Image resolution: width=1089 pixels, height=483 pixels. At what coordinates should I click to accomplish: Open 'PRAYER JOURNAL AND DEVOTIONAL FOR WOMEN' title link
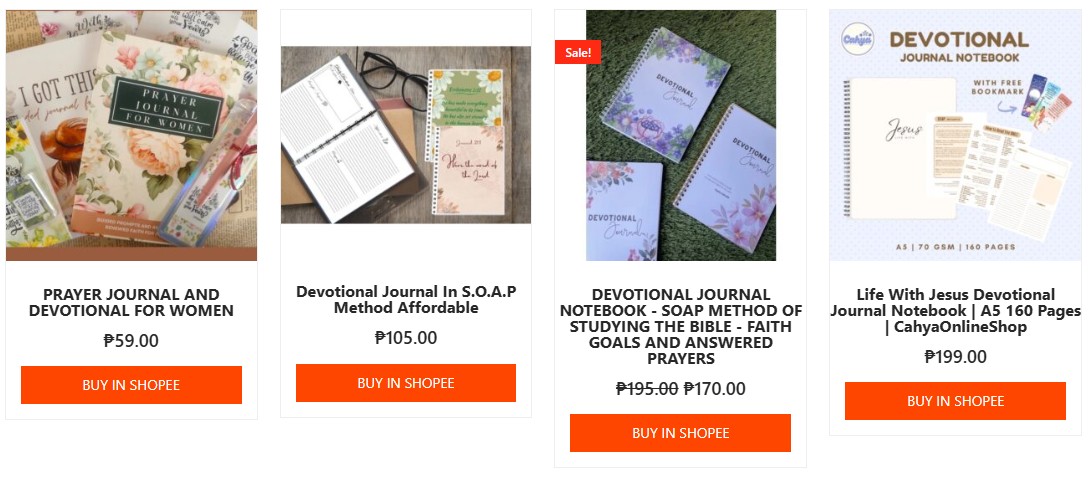click(x=131, y=302)
